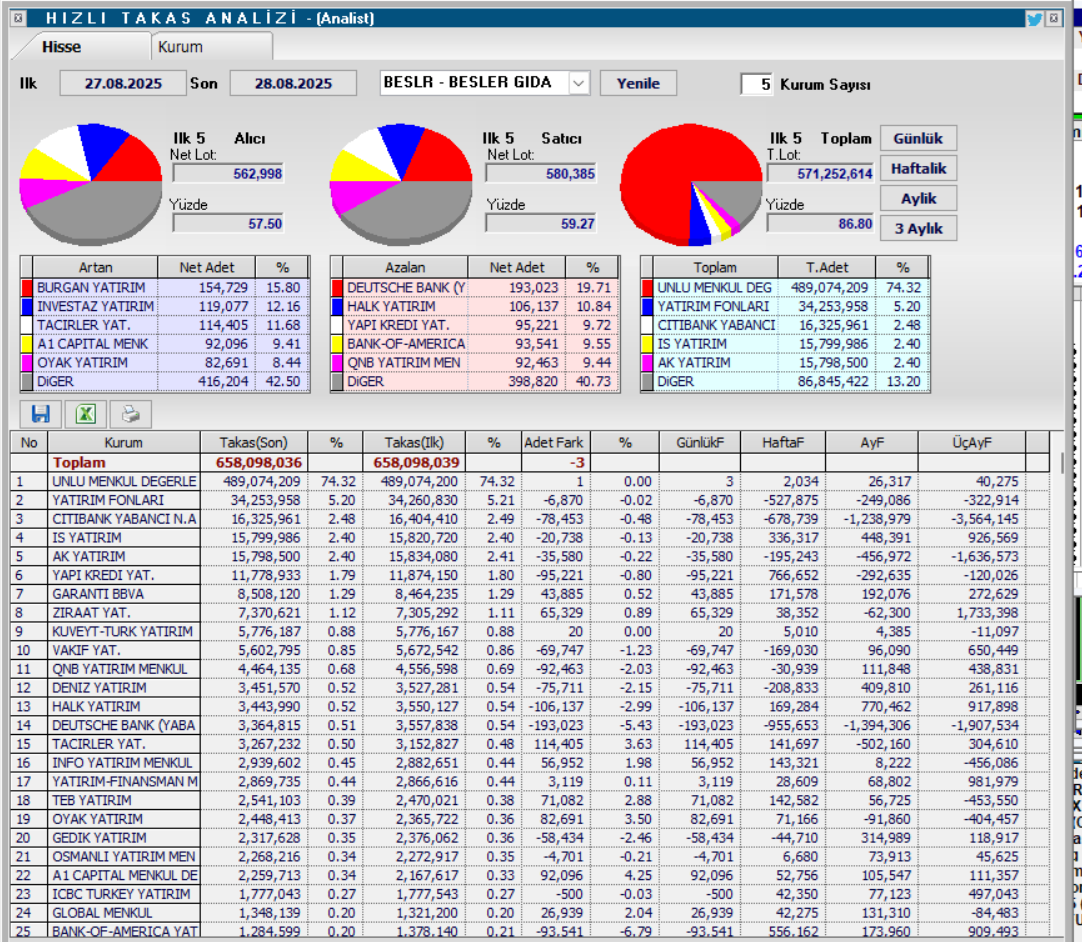The image size is (1082, 942).
Task: Click the Net Lot value 562,998
Action: coord(228,174)
